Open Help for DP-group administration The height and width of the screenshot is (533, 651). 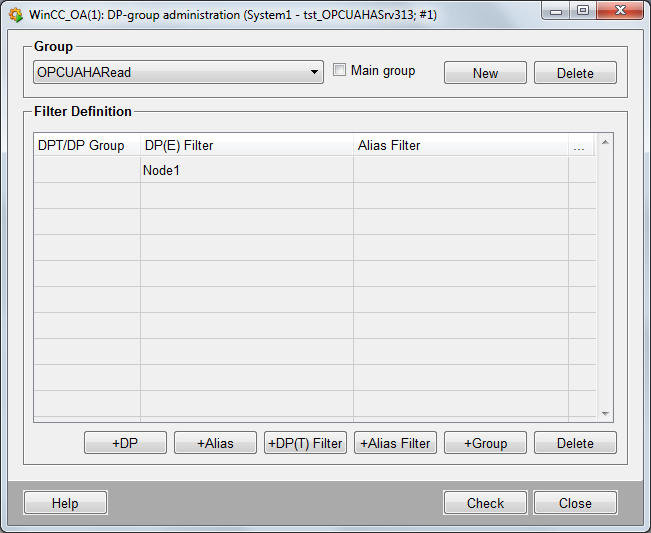[66, 503]
